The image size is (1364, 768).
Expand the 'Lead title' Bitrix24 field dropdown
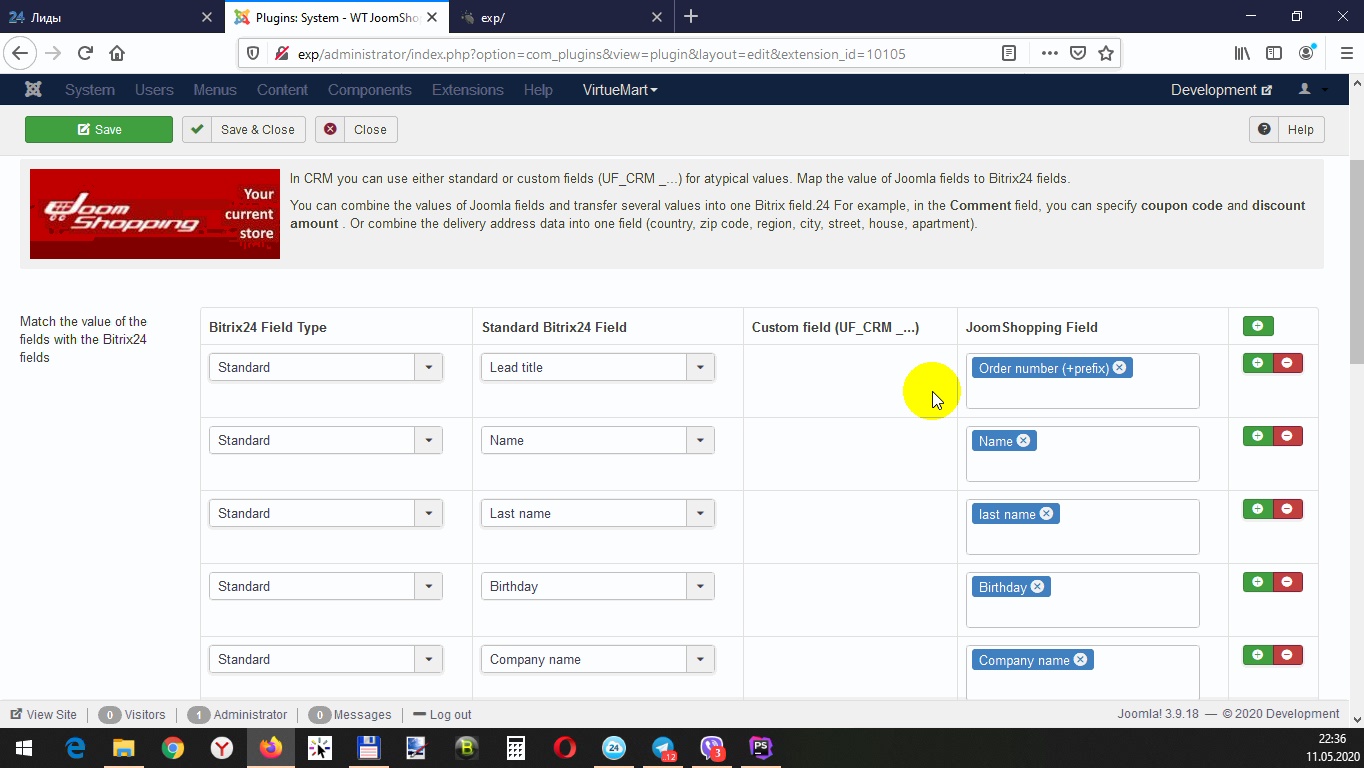[699, 367]
